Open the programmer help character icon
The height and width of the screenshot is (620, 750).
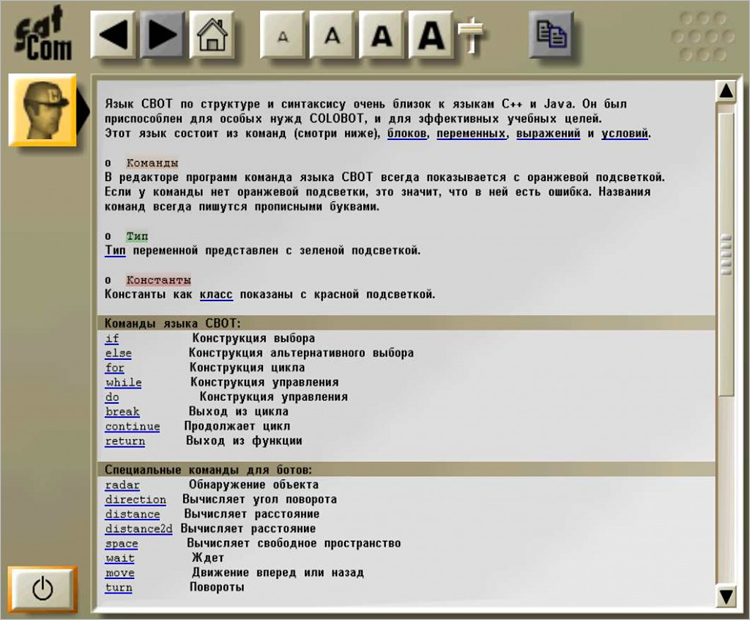click(42, 109)
